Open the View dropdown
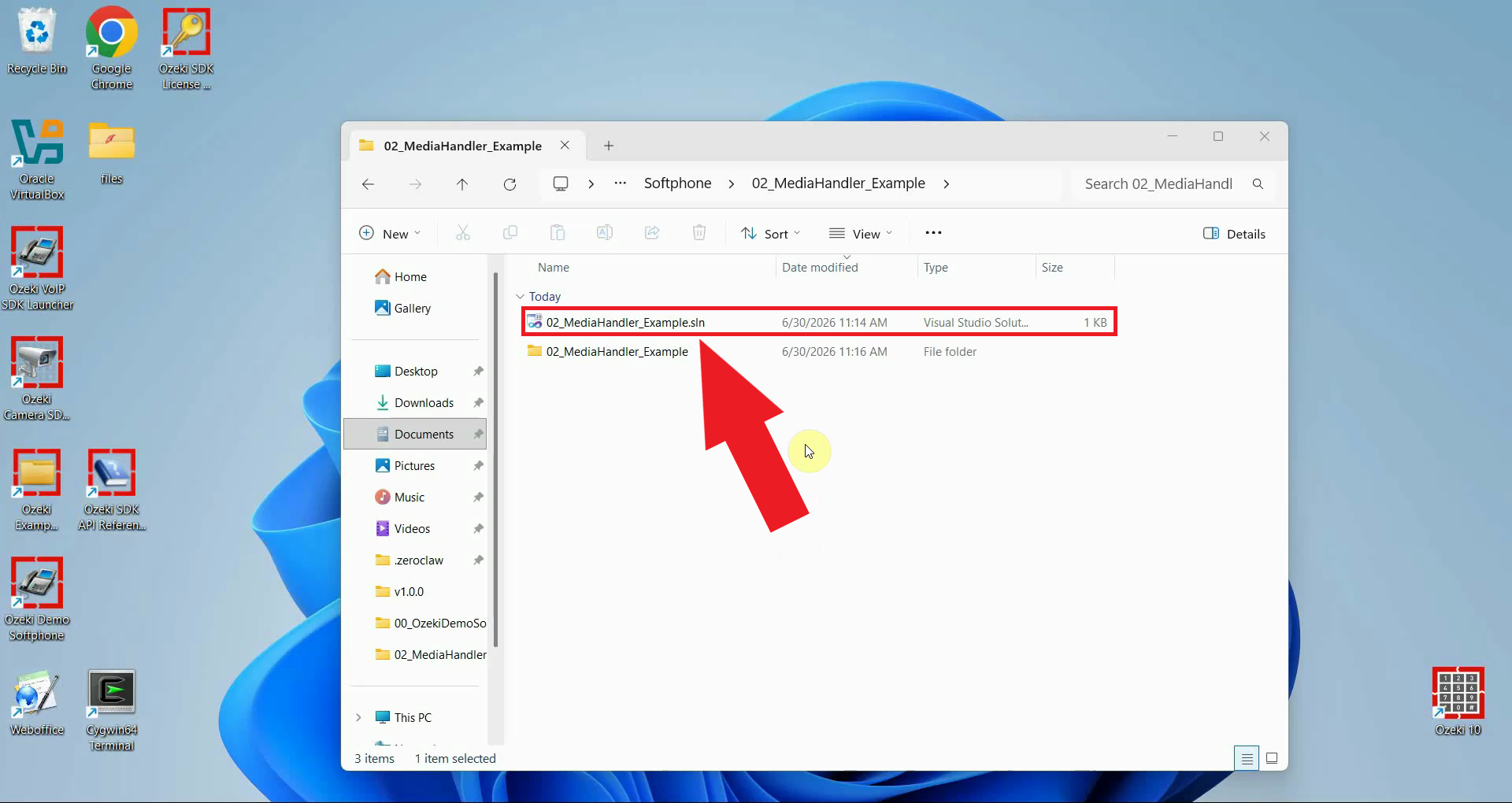 [861, 234]
